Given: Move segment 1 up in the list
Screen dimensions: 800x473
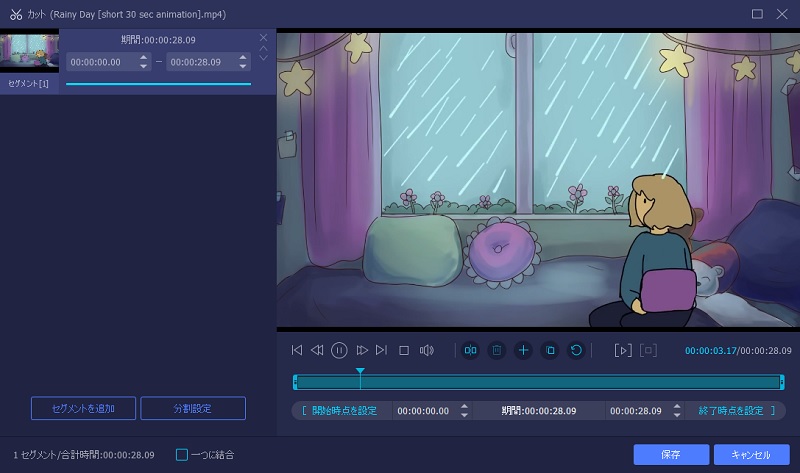Looking at the screenshot, I should coord(263,48).
